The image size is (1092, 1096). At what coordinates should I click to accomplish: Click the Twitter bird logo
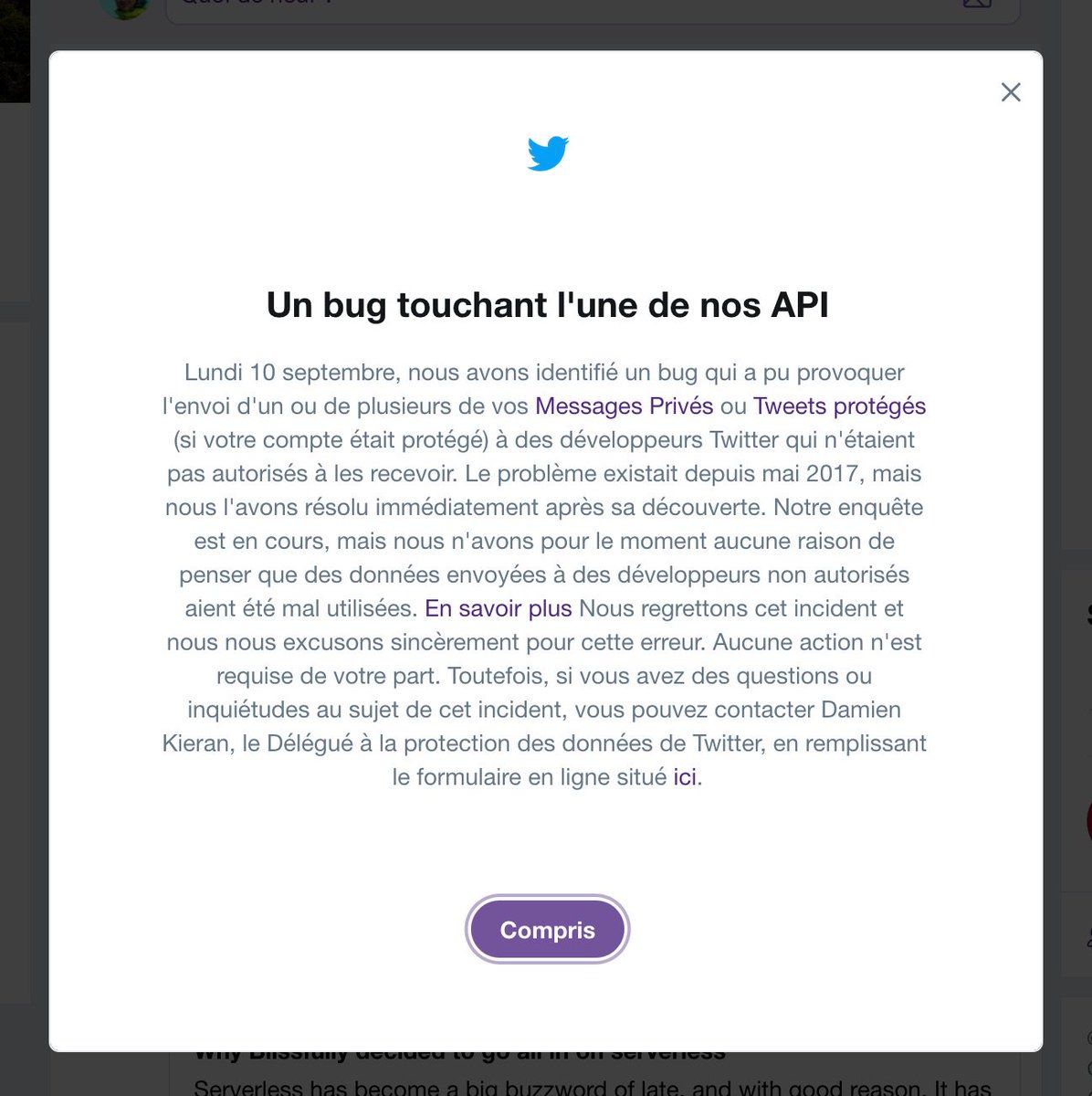pos(548,153)
